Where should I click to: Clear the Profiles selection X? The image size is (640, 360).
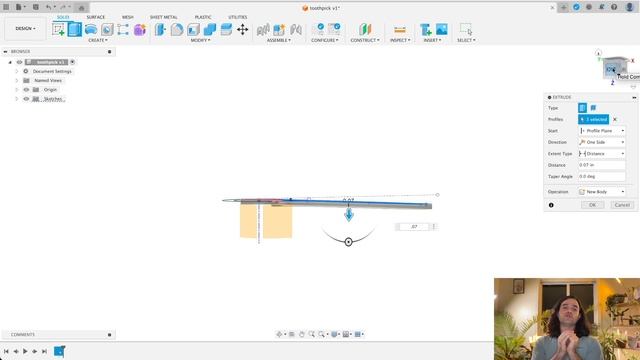pos(615,119)
